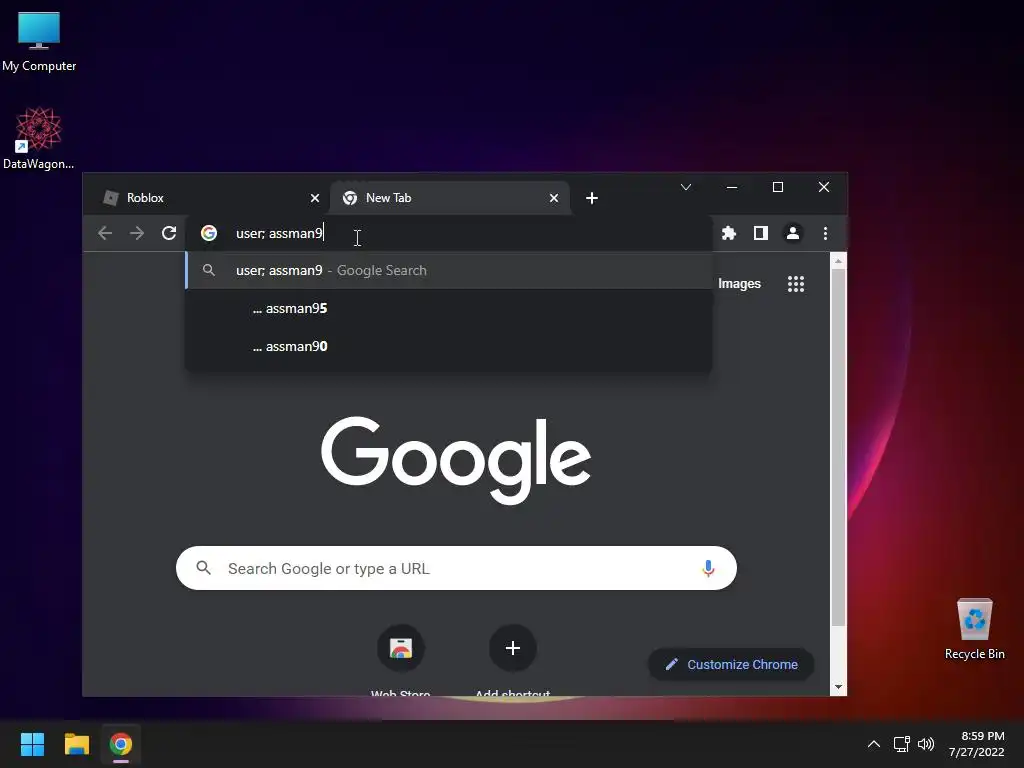Viewport: 1024px width, 768px height.
Task: Start voice search with microphone icon
Action: pyautogui.click(x=708, y=568)
